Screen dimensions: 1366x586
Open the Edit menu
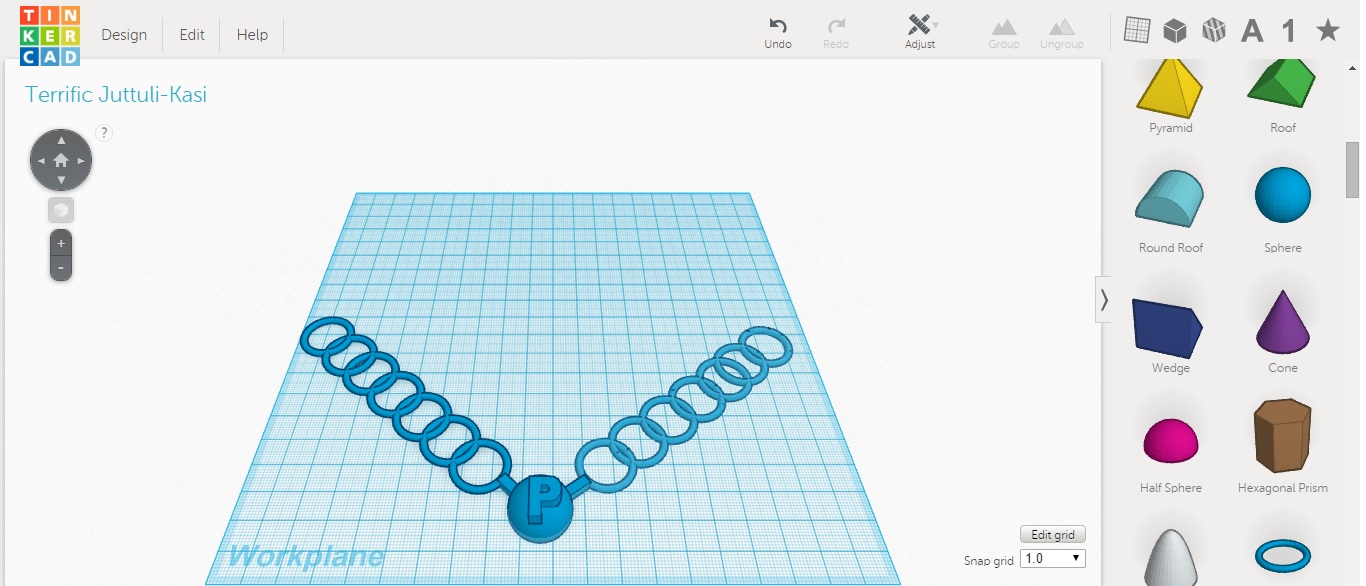192,35
